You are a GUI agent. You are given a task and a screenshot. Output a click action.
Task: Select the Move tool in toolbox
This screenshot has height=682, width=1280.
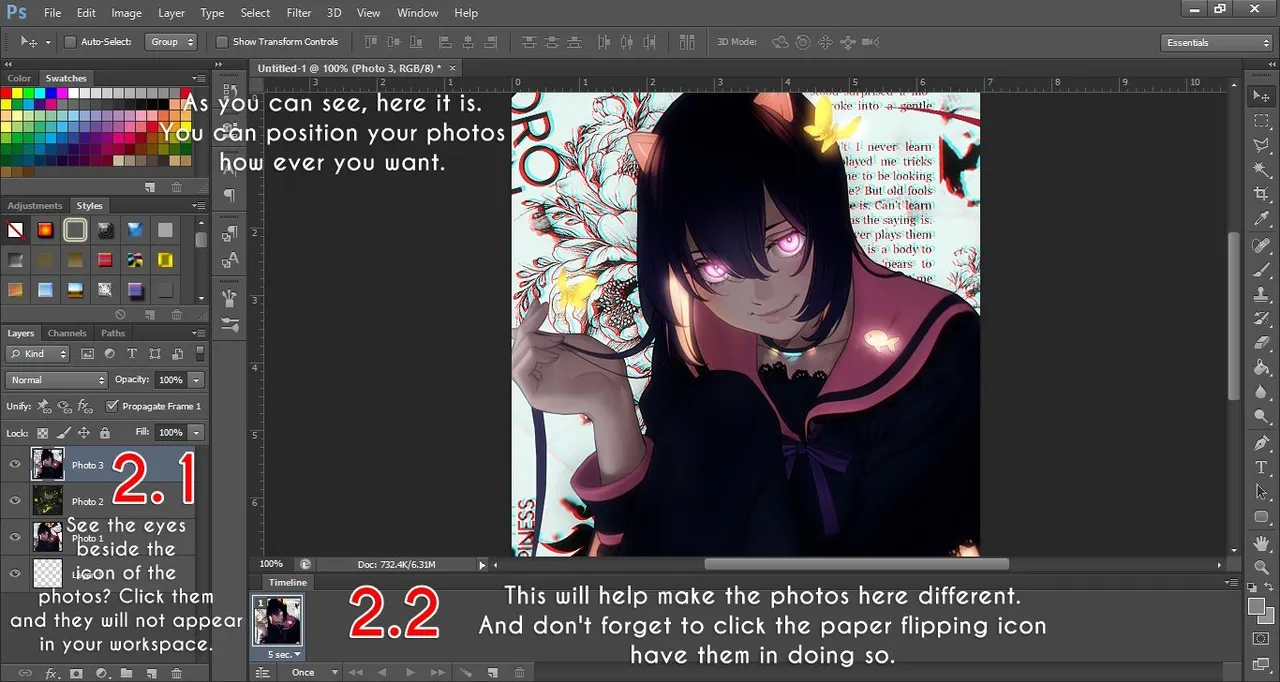[1261, 97]
